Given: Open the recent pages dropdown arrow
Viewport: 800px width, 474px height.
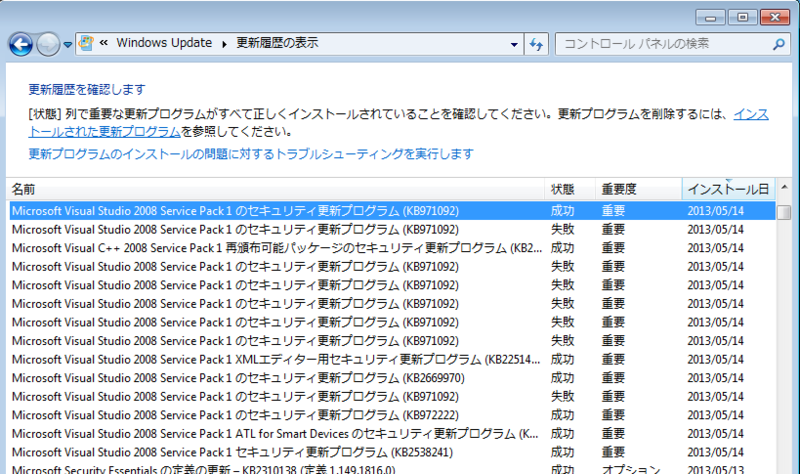Looking at the screenshot, I should point(67,45).
